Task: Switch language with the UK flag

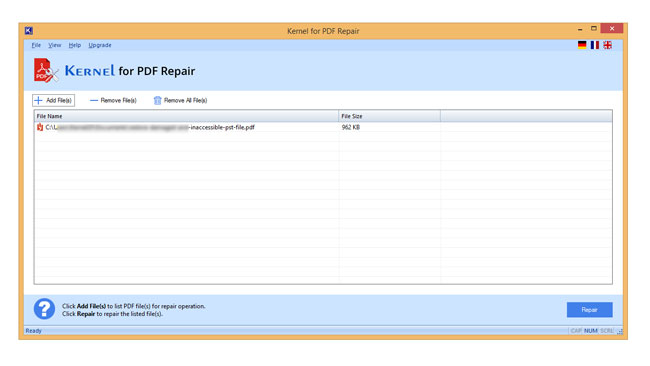Action: click(x=608, y=45)
